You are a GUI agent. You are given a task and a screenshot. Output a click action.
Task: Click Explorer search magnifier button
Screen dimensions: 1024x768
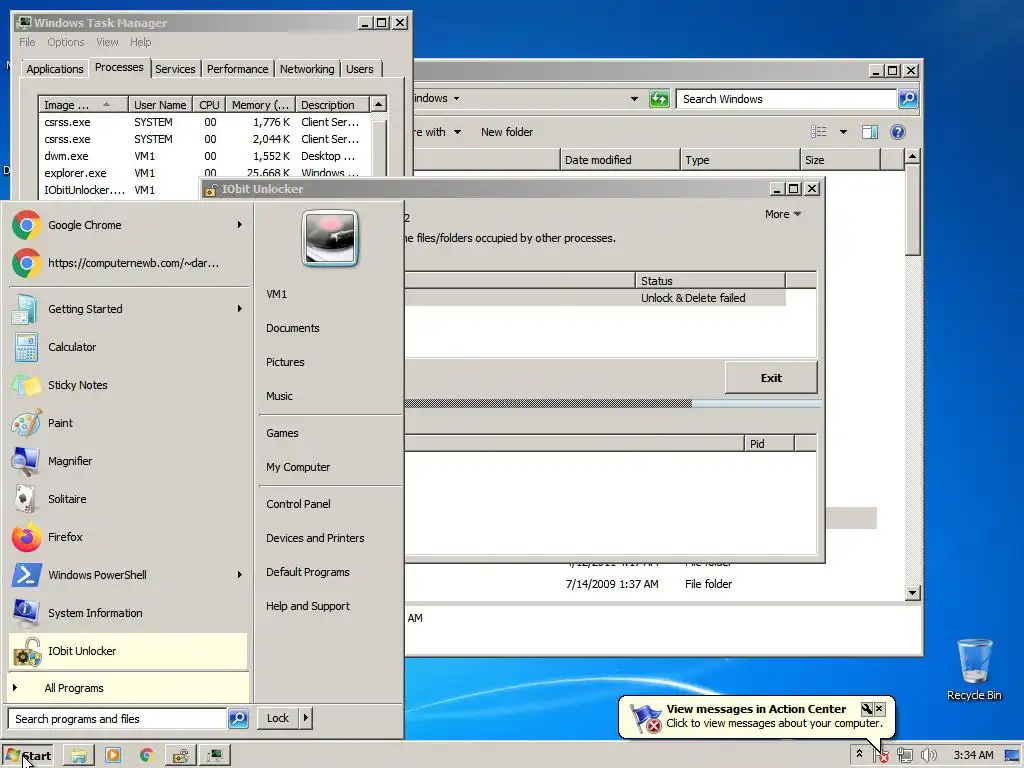[908, 99]
